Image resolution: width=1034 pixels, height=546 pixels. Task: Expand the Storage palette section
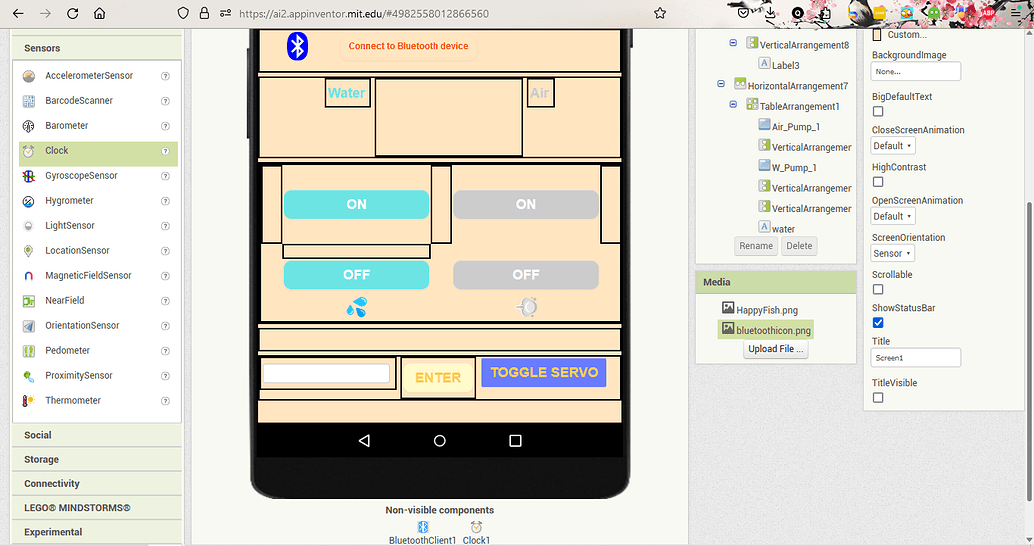click(x=42, y=459)
